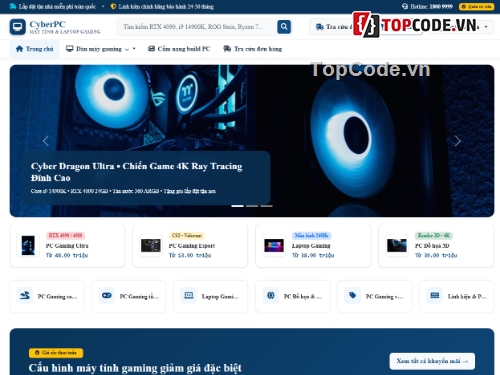Click the Giá sốc yellow badge

click(x=56, y=353)
